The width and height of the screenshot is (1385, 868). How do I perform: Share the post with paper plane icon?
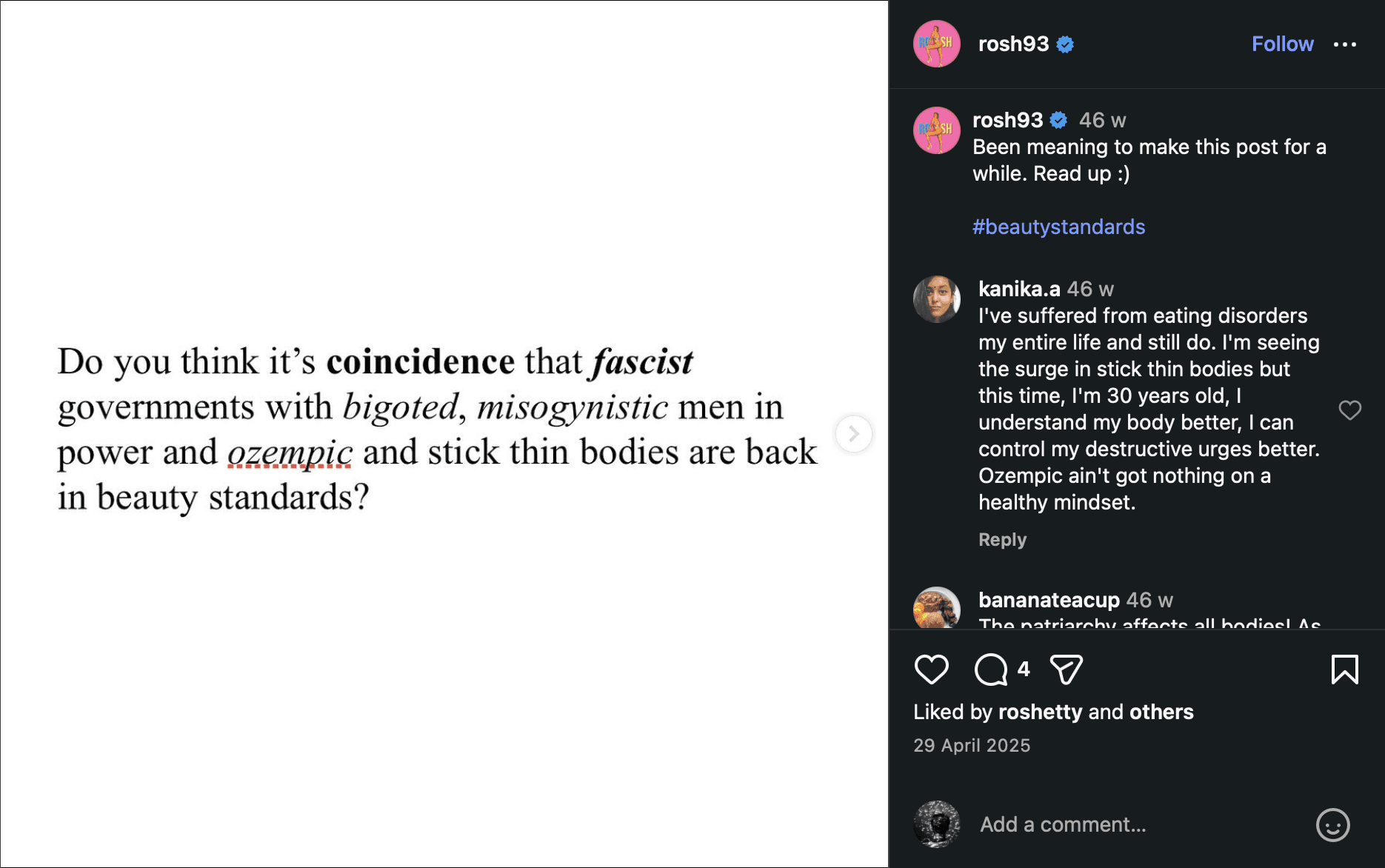click(1067, 670)
